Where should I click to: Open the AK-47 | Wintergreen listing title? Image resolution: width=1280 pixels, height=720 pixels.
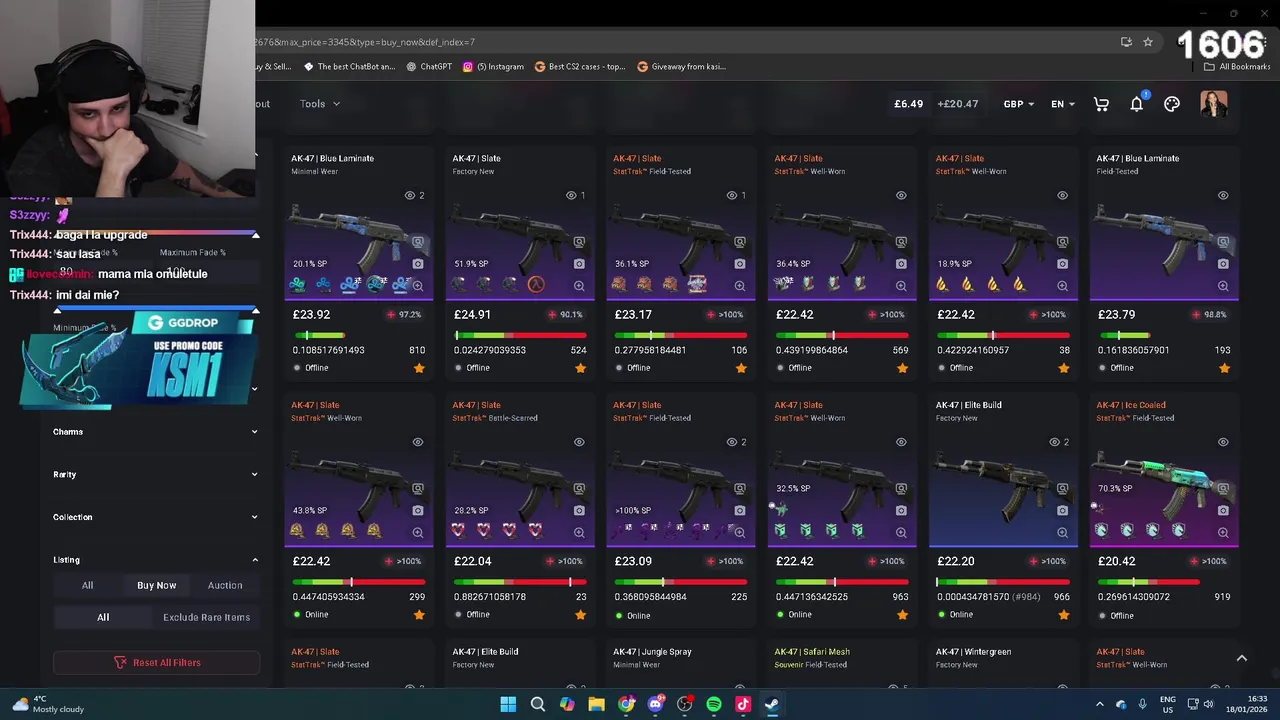(973, 652)
